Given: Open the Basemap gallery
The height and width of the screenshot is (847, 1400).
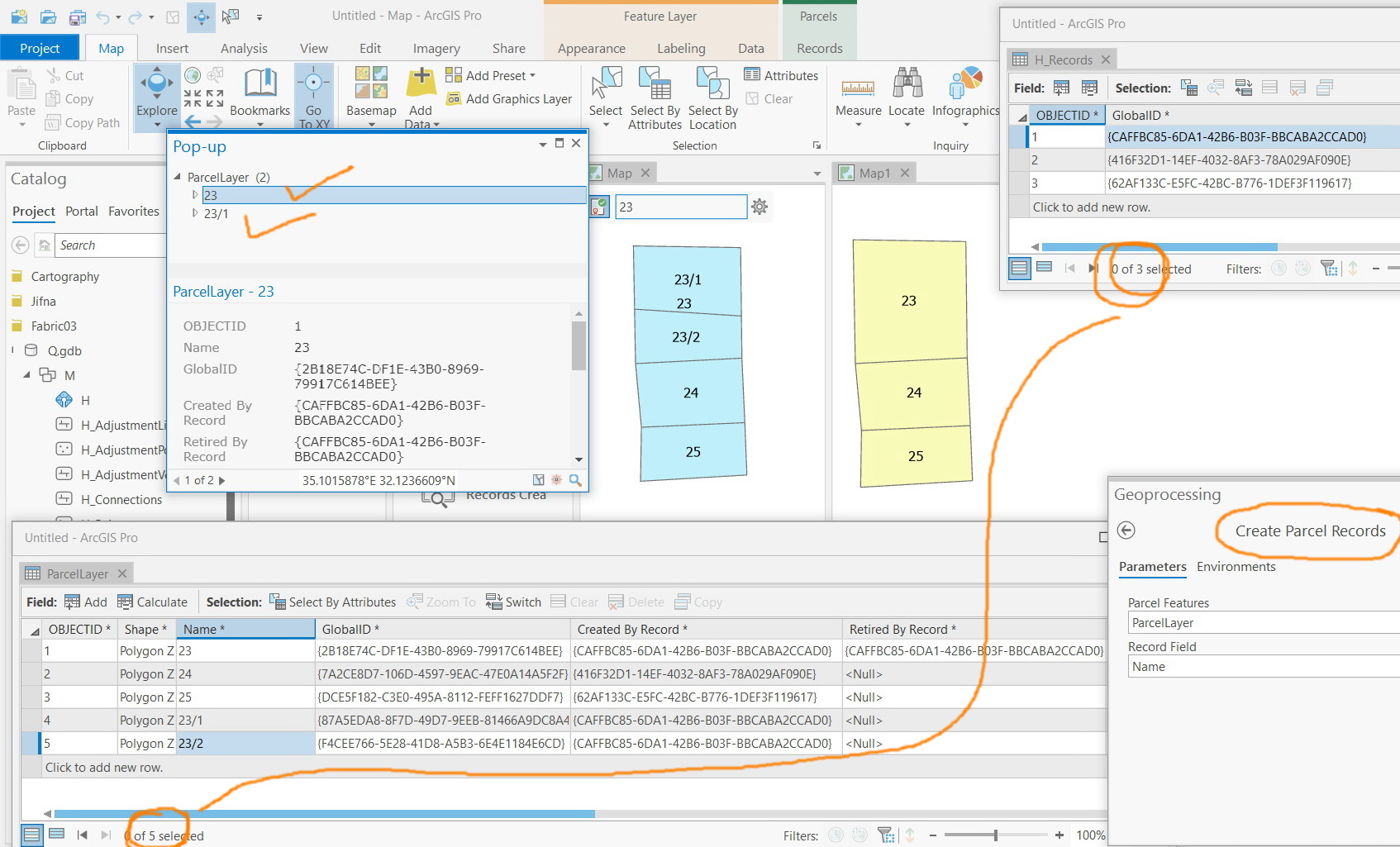Looking at the screenshot, I should coord(371,96).
